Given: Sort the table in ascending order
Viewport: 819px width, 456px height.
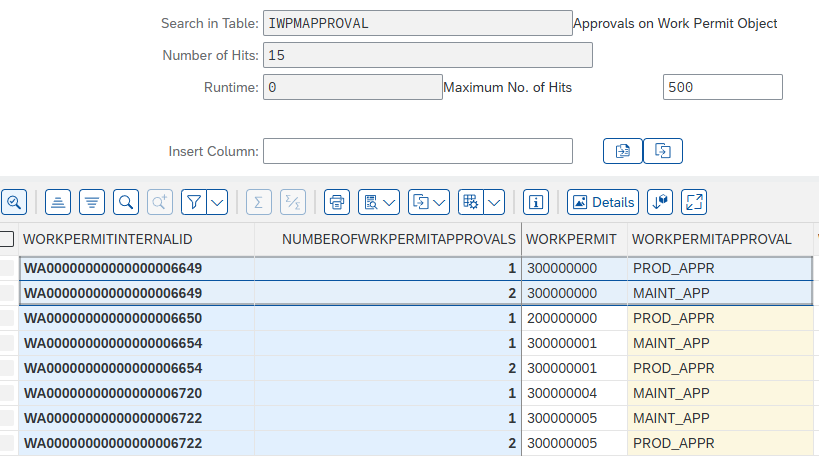Looking at the screenshot, I should (x=58, y=202).
